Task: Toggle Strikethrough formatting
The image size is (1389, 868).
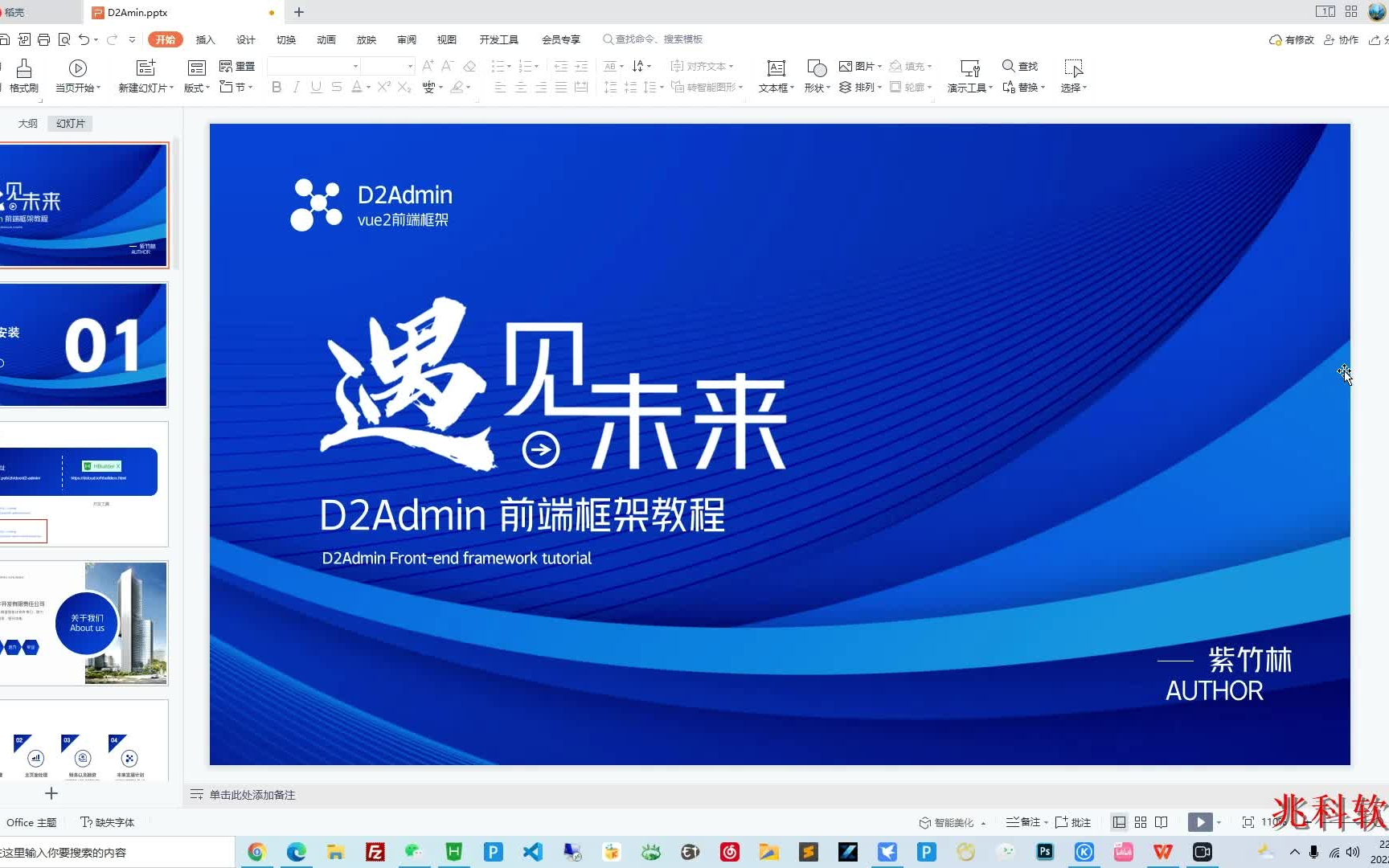Action: point(337,87)
